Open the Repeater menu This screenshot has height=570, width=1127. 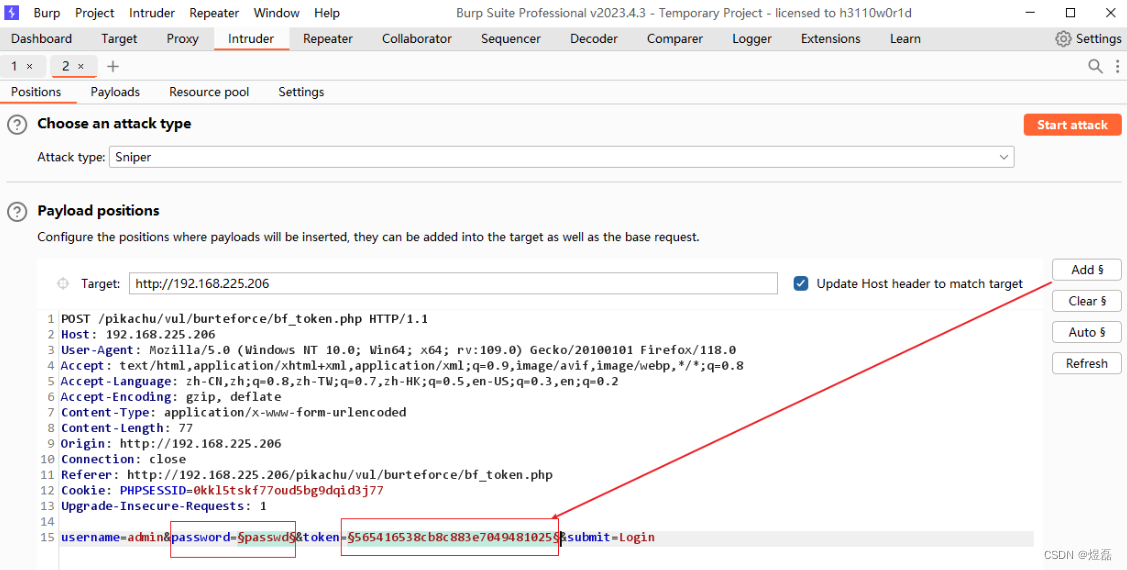click(x=214, y=13)
